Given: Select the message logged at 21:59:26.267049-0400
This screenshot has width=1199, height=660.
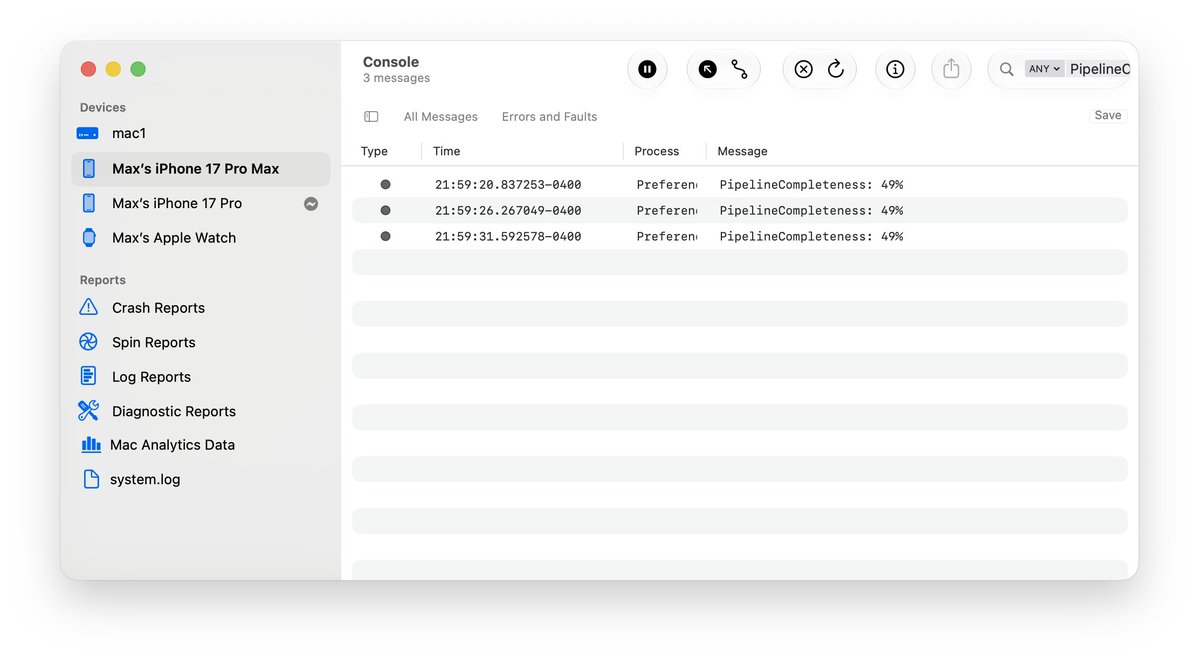Looking at the screenshot, I should (739, 210).
